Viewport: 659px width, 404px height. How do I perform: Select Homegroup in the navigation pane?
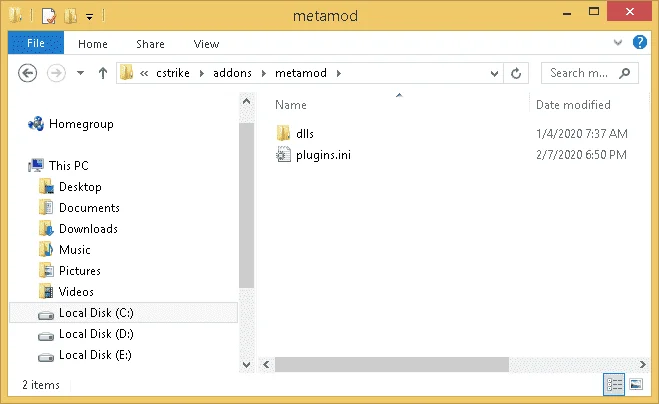click(x=81, y=124)
